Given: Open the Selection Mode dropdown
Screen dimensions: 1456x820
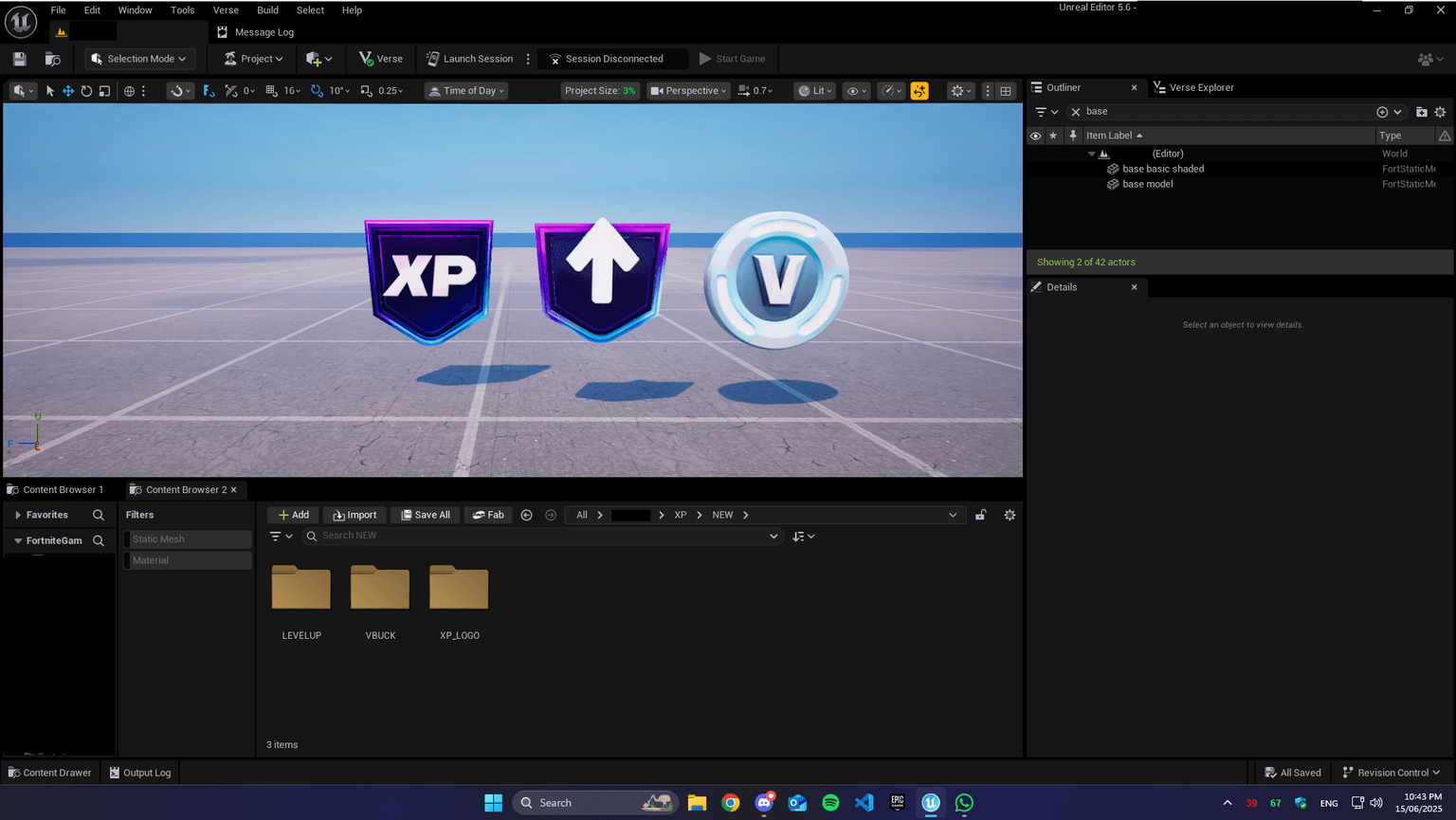Looking at the screenshot, I should click(139, 59).
